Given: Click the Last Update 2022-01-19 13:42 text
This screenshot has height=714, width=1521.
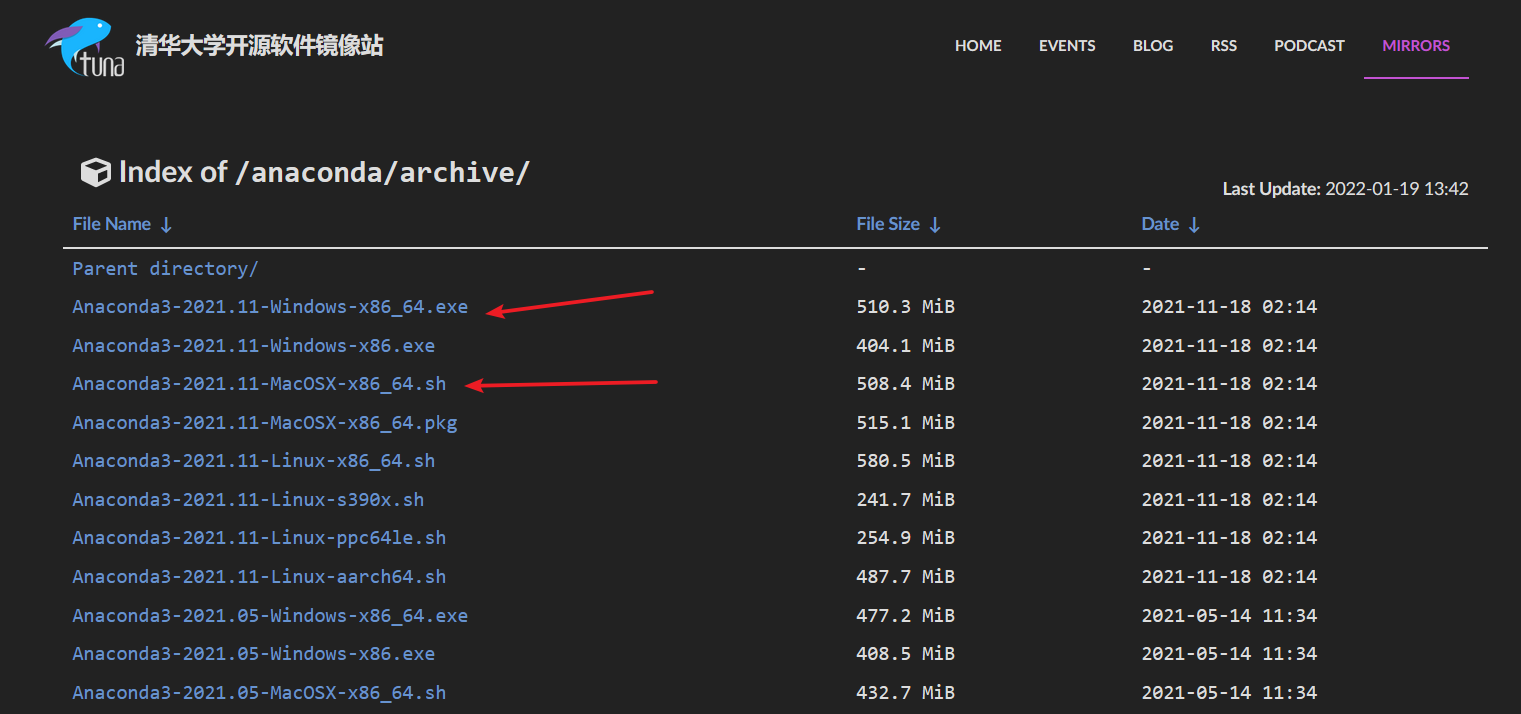Looking at the screenshot, I should (1346, 188).
